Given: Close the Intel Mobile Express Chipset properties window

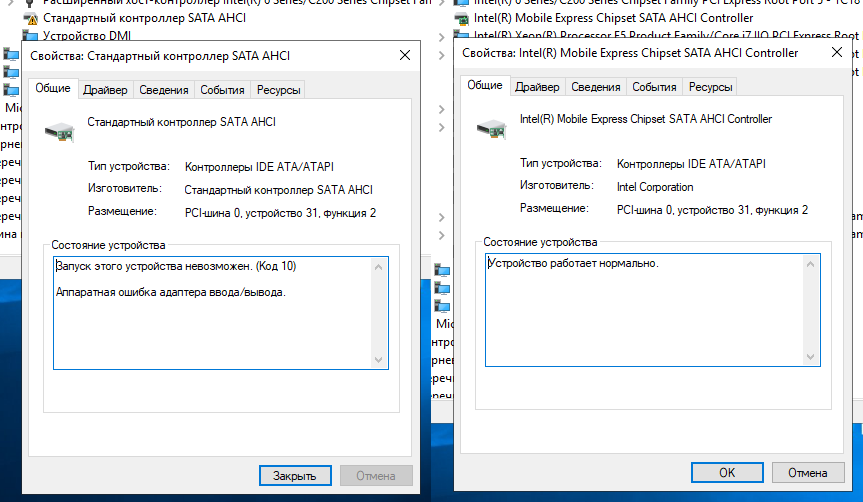Looking at the screenshot, I should pyautogui.click(x=837, y=52).
